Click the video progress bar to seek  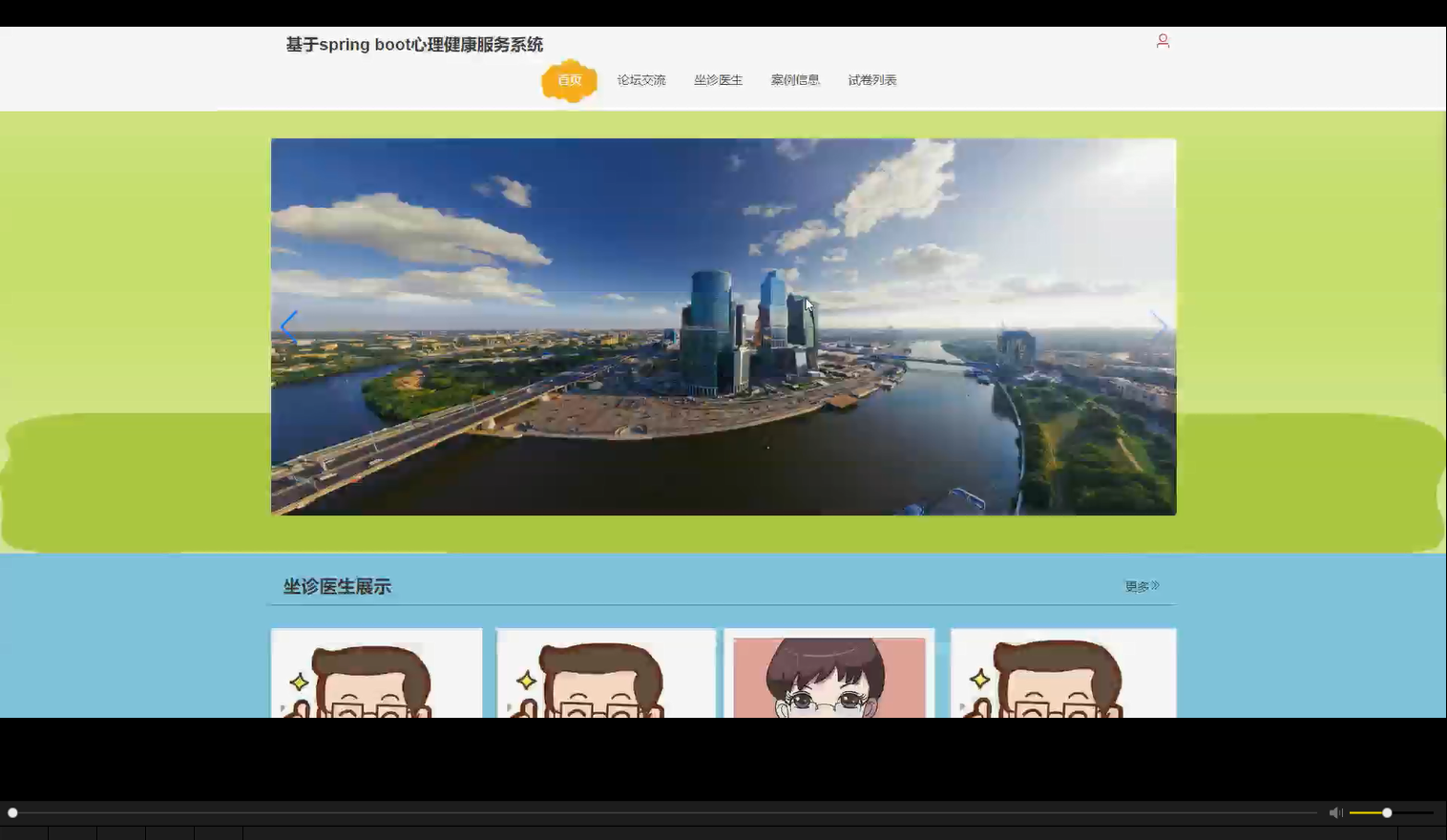668,812
